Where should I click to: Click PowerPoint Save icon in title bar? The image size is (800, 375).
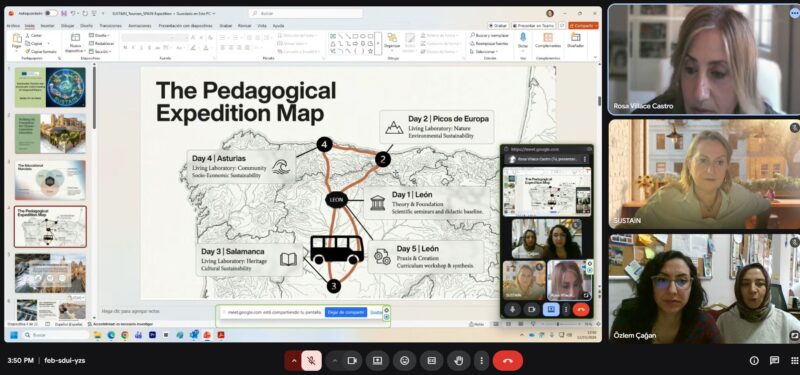click(64, 13)
